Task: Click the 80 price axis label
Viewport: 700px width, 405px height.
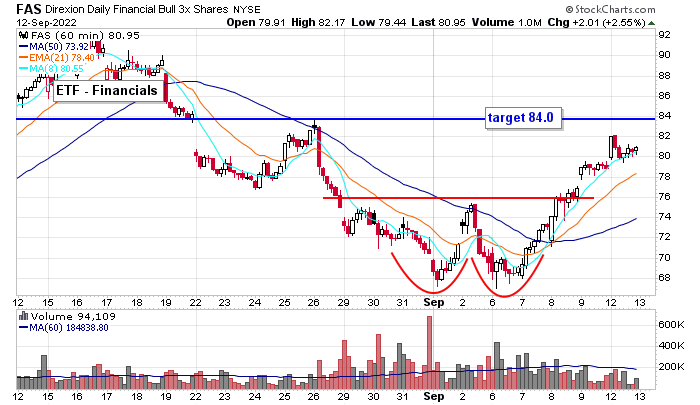Action: [x=664, y=156]
